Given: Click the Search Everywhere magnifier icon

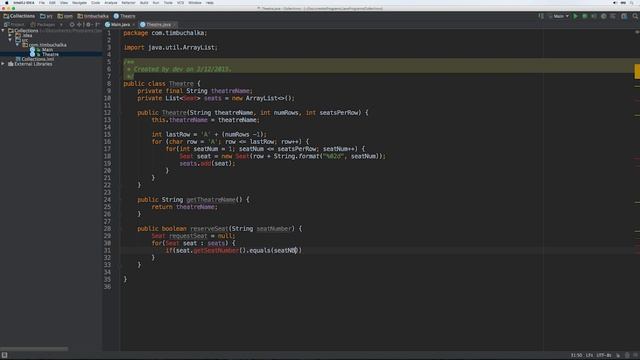Looking at the screenshot, I should tap(635, 16).
